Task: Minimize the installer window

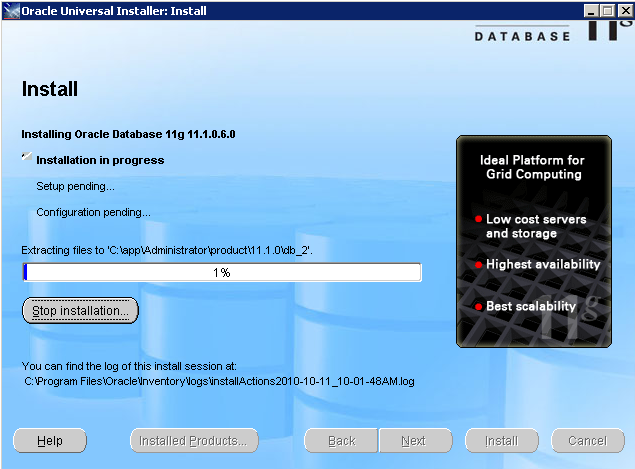Action: (x=591, y=11)
